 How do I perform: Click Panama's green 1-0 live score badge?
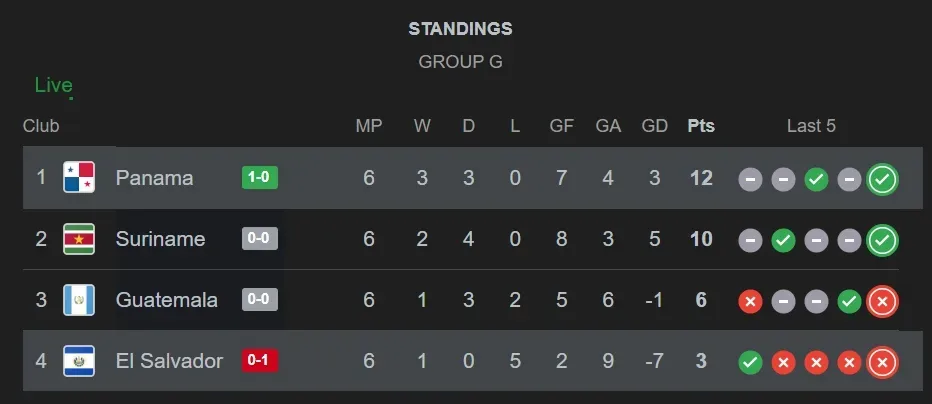pos(259,178)
